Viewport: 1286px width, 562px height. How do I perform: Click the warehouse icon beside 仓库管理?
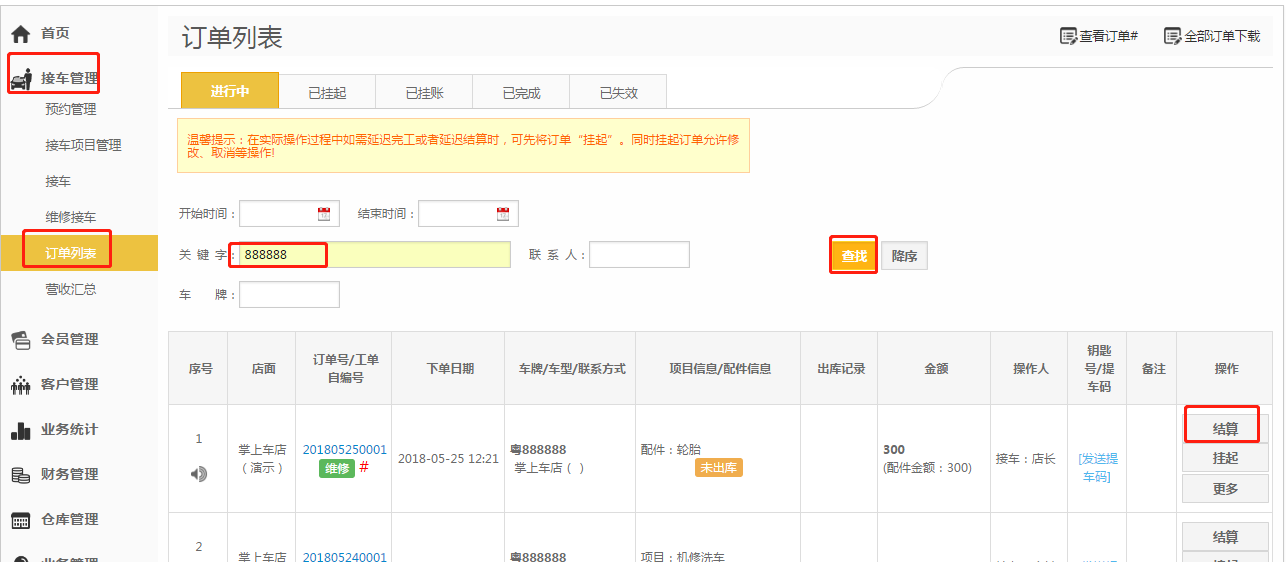pos(20,520)
